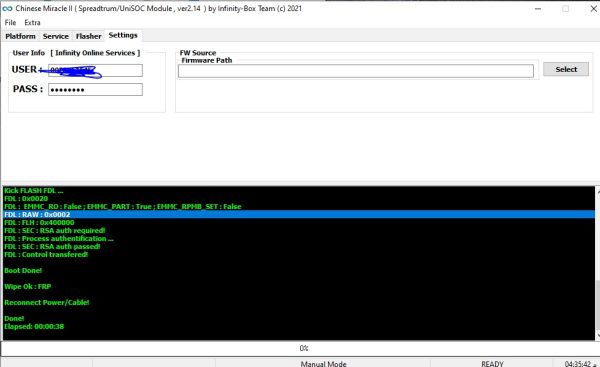
Task: Click the Infinity logo icon in title bar
Action: coord(7,8)
